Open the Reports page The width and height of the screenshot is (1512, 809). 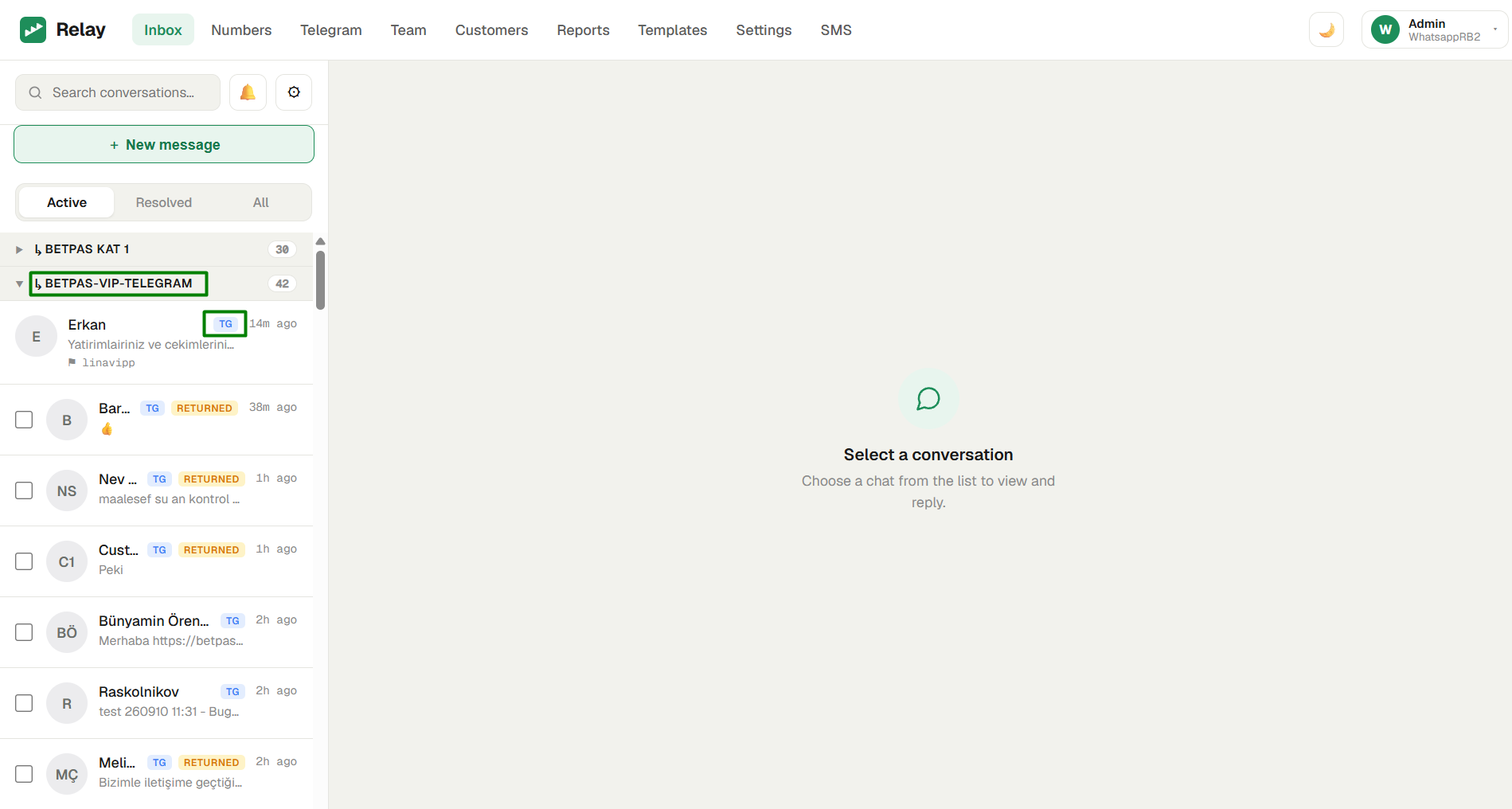(x=584, y=29)
